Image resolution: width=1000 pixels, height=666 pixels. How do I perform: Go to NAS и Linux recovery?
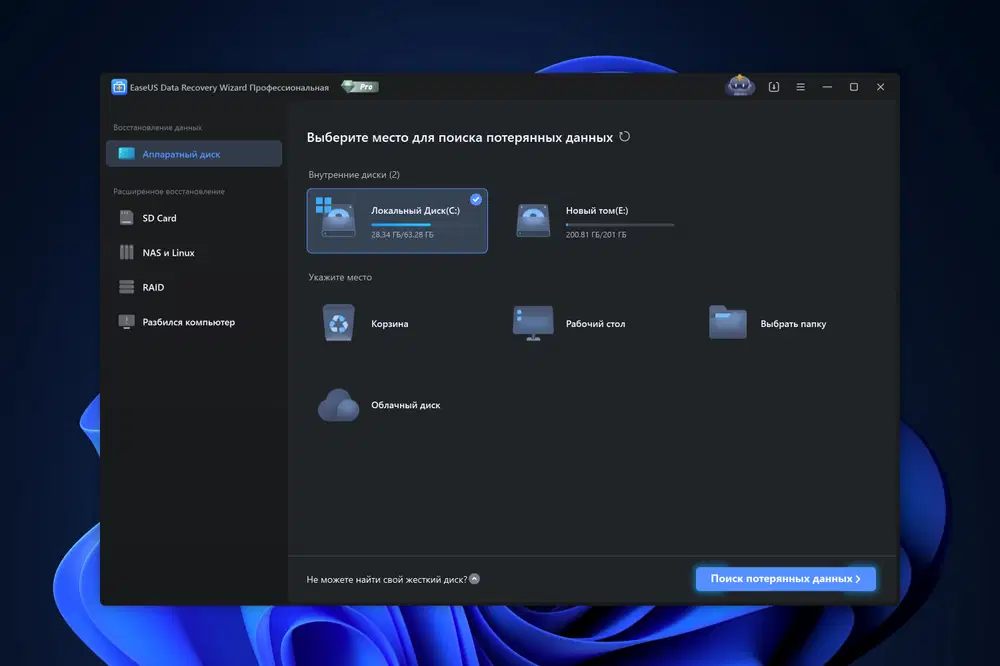coord(168,253)
